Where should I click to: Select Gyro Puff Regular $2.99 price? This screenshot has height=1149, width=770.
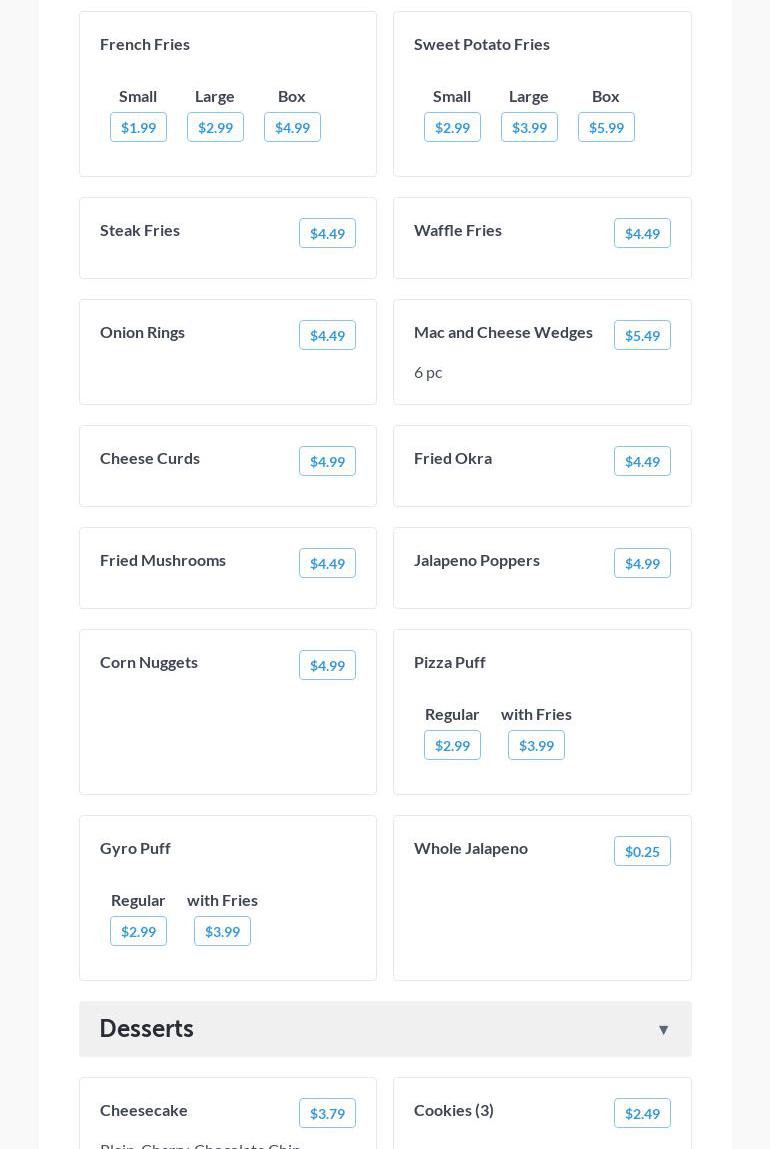[138, 931]
